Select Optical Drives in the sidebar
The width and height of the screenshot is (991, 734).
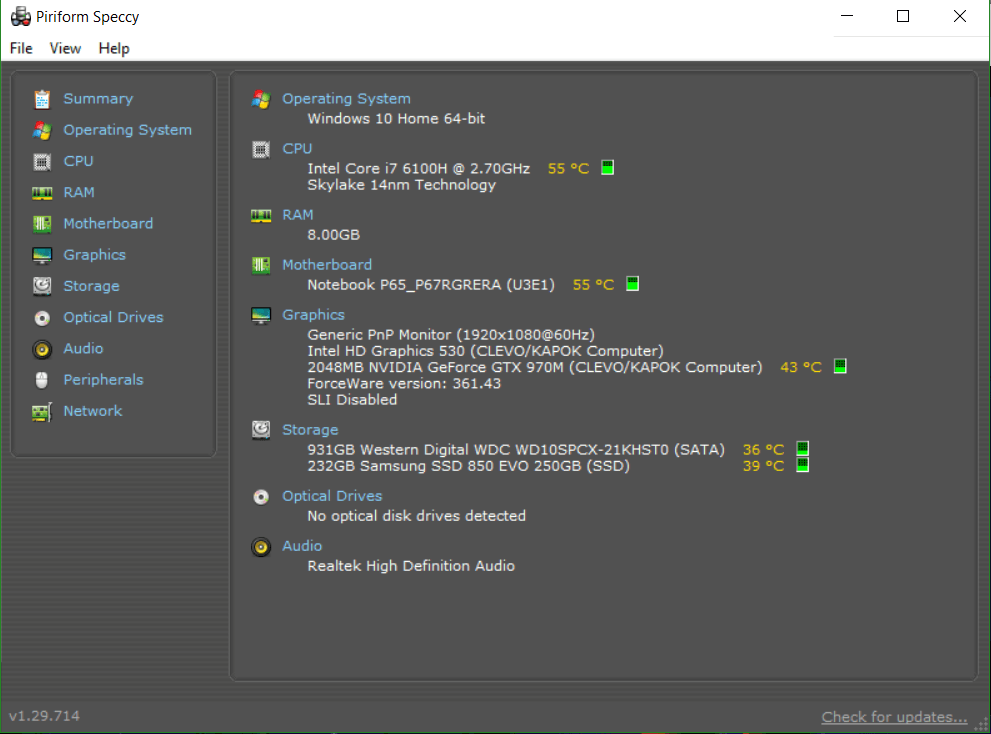(113, 317)
